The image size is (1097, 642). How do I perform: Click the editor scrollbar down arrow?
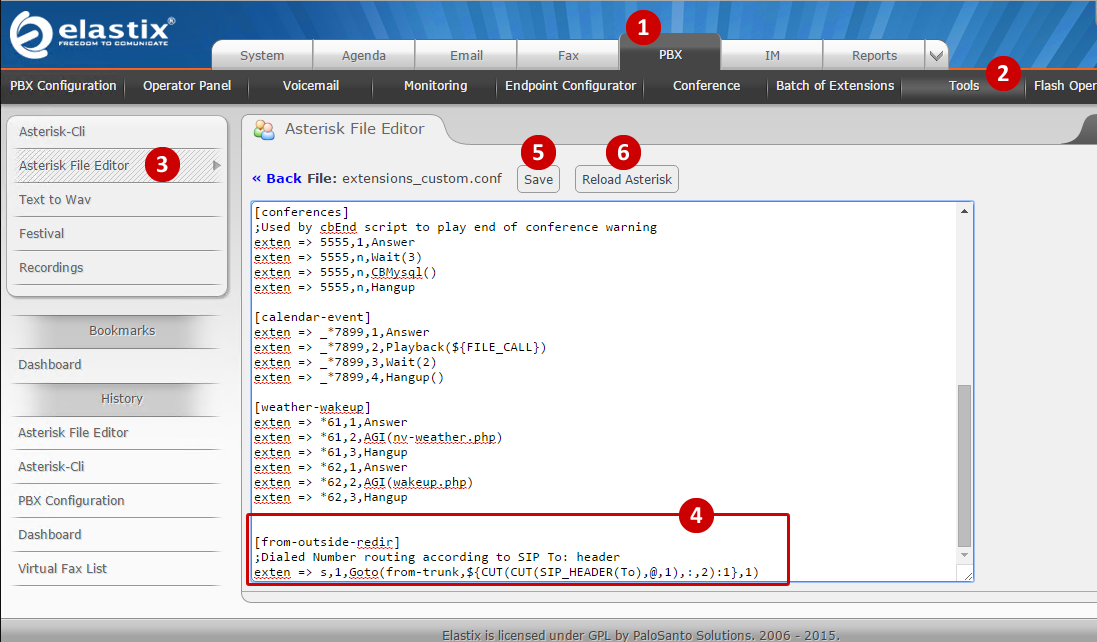click(964, 555)
